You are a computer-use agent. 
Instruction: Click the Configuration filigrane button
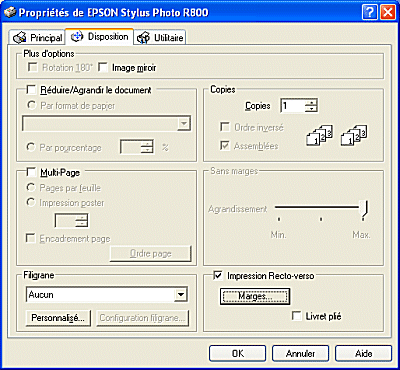coord(142,318)
